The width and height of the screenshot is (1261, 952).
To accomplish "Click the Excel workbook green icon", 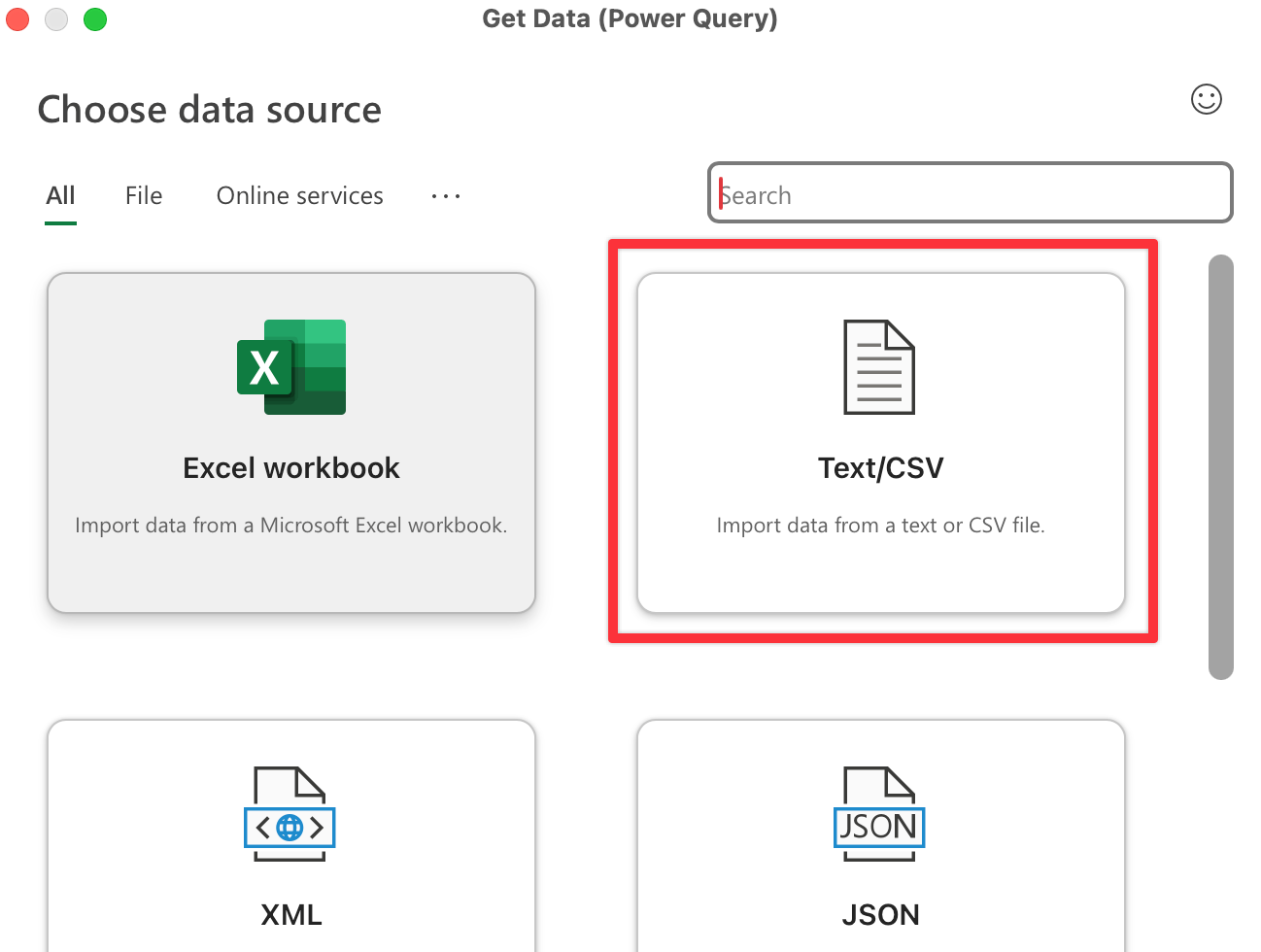I will point(291,367).
